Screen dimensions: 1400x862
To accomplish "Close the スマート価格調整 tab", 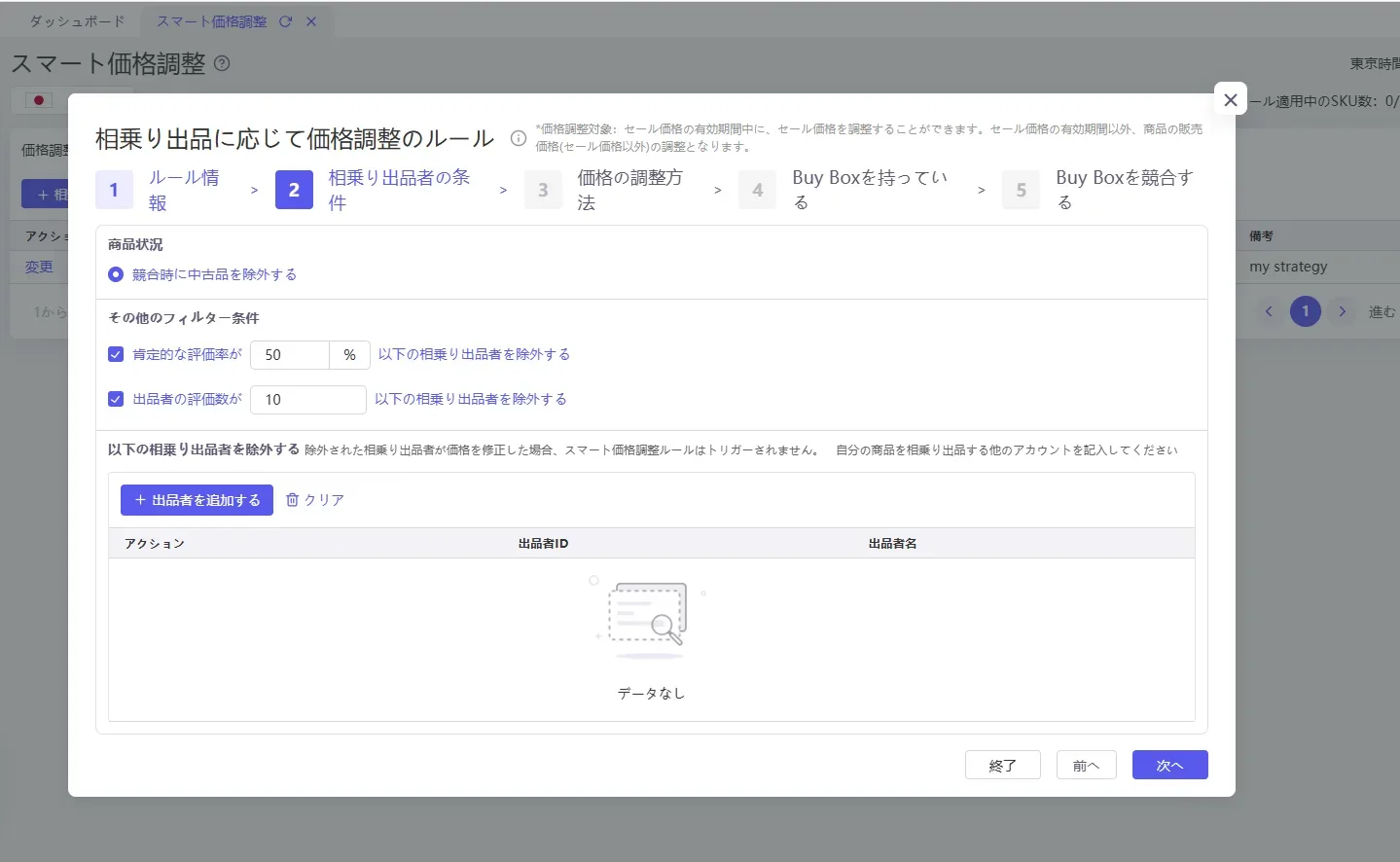I will [311, 21].
